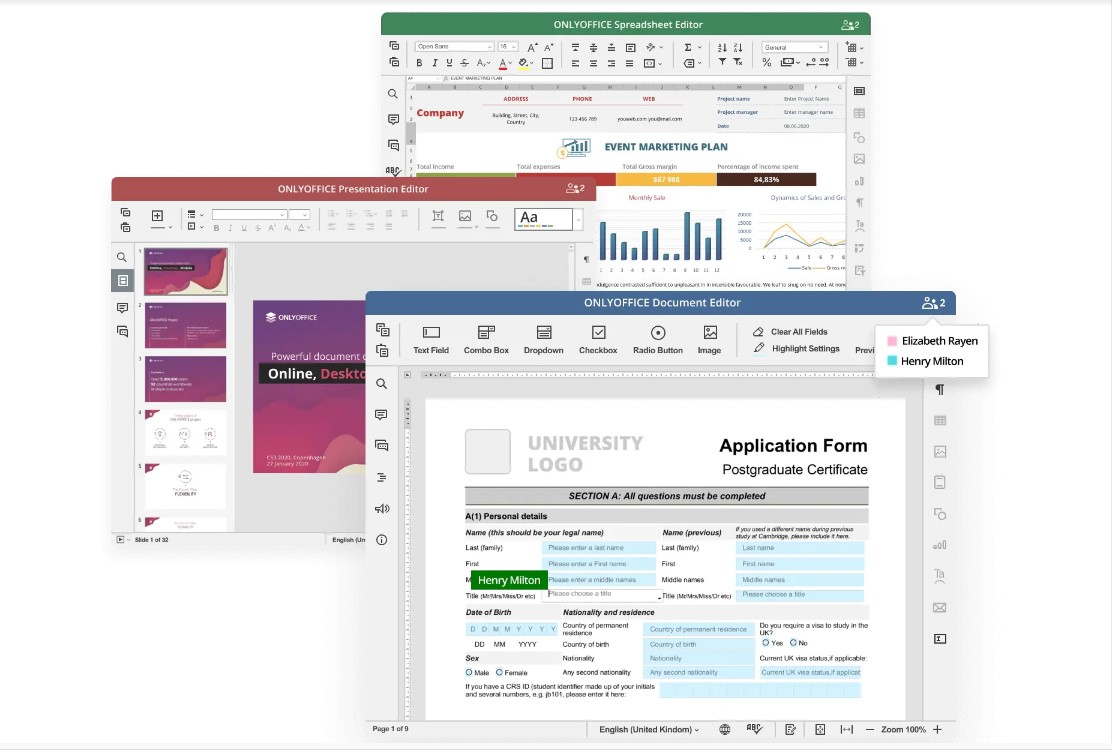Select the Female radio button

click(x=499, y=672)
